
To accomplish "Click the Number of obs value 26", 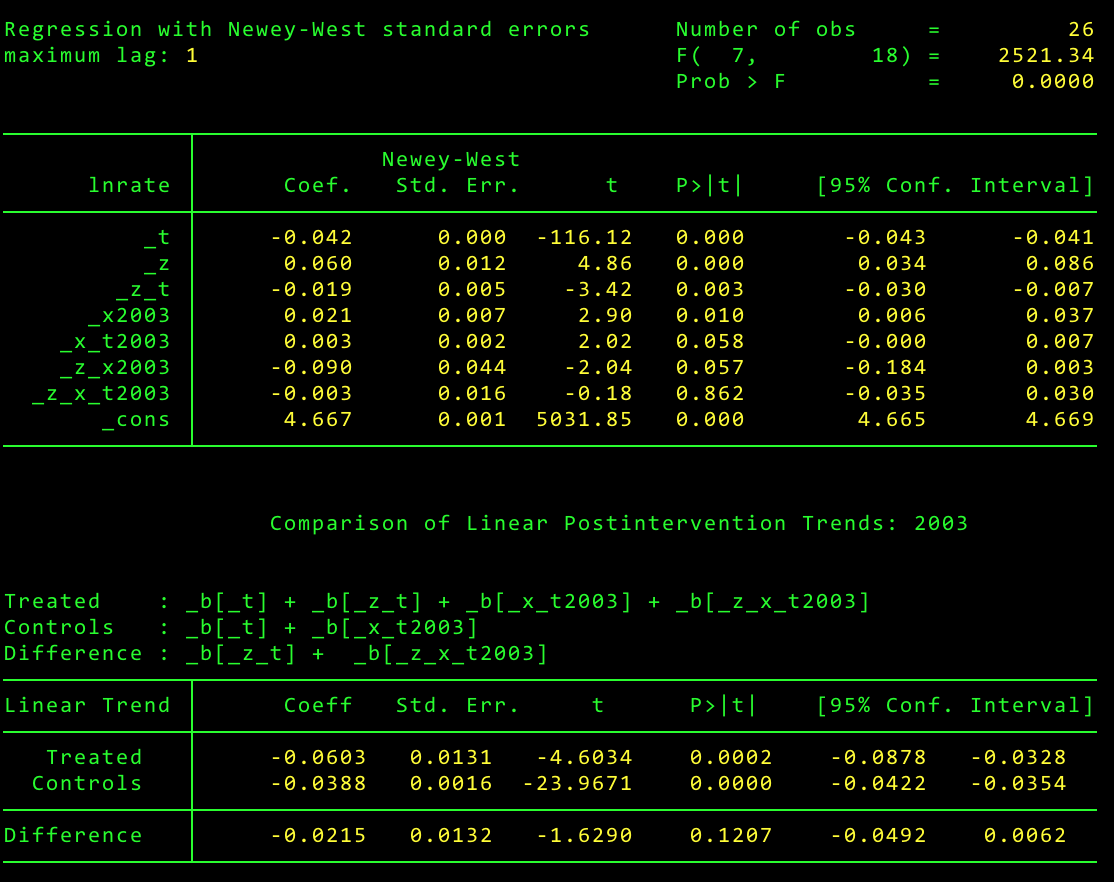I will (1081, 30).
